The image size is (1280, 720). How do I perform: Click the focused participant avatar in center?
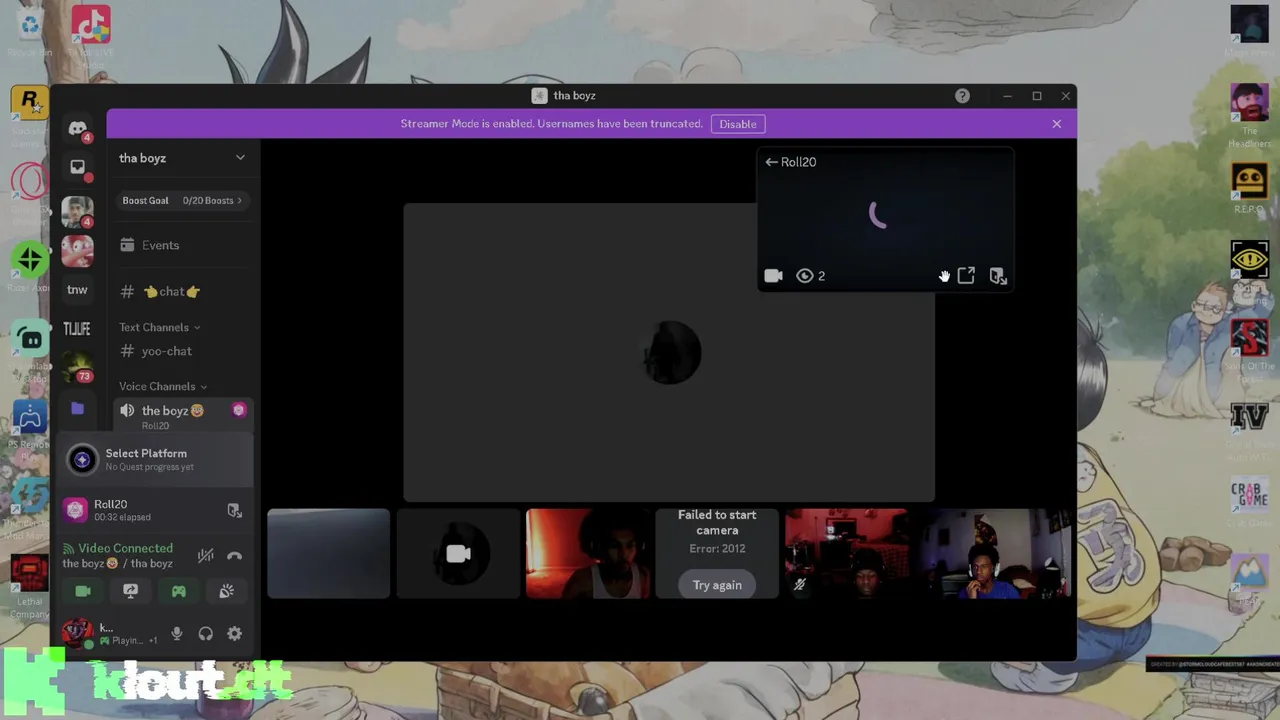coord(670,352)
